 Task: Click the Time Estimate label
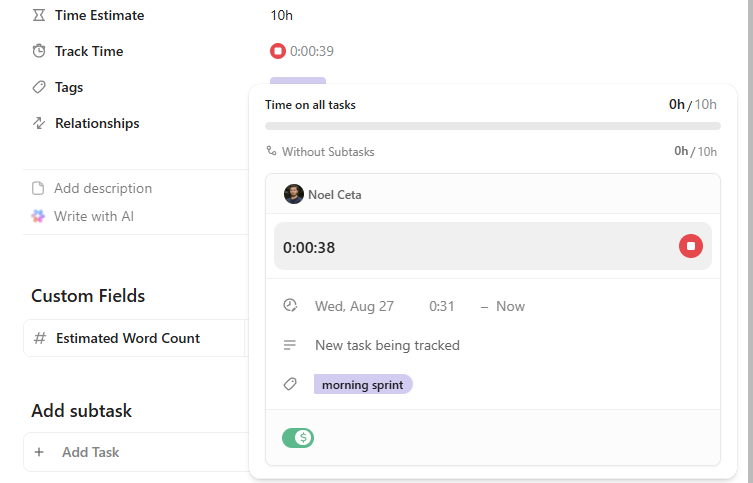(99, 15)
